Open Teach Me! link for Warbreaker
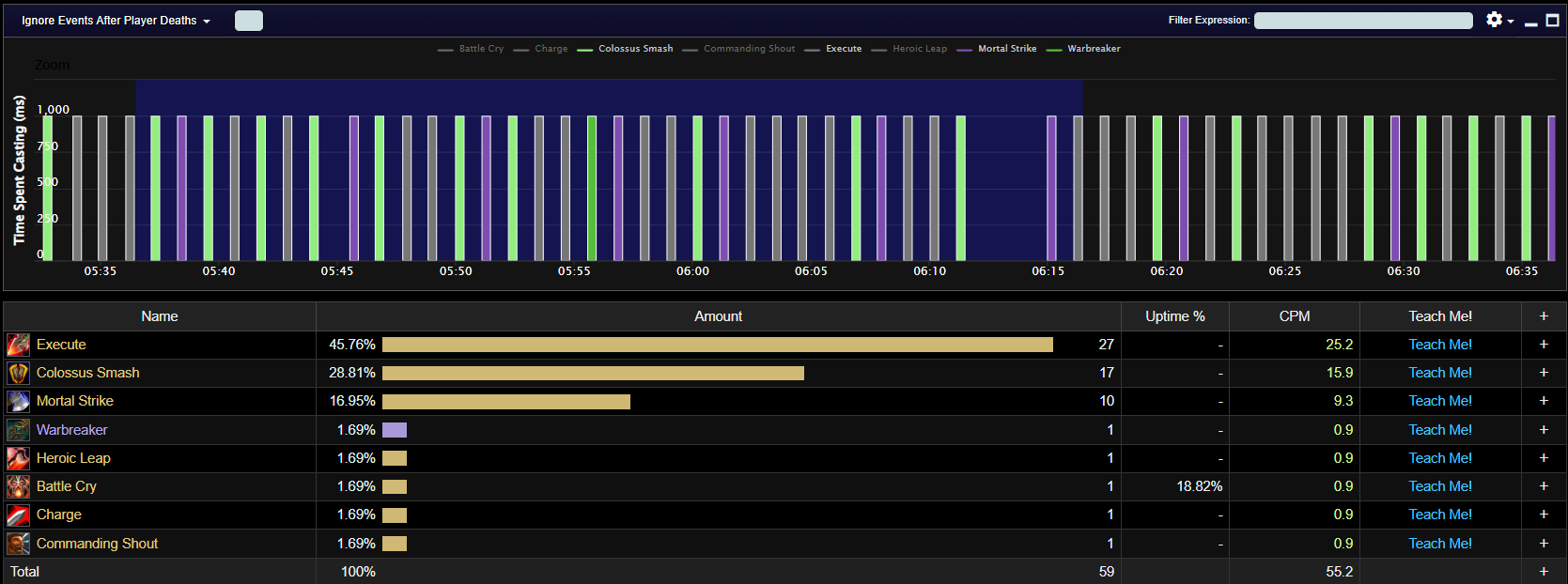Screen dimensions: 1568x584 [1439, 430]
